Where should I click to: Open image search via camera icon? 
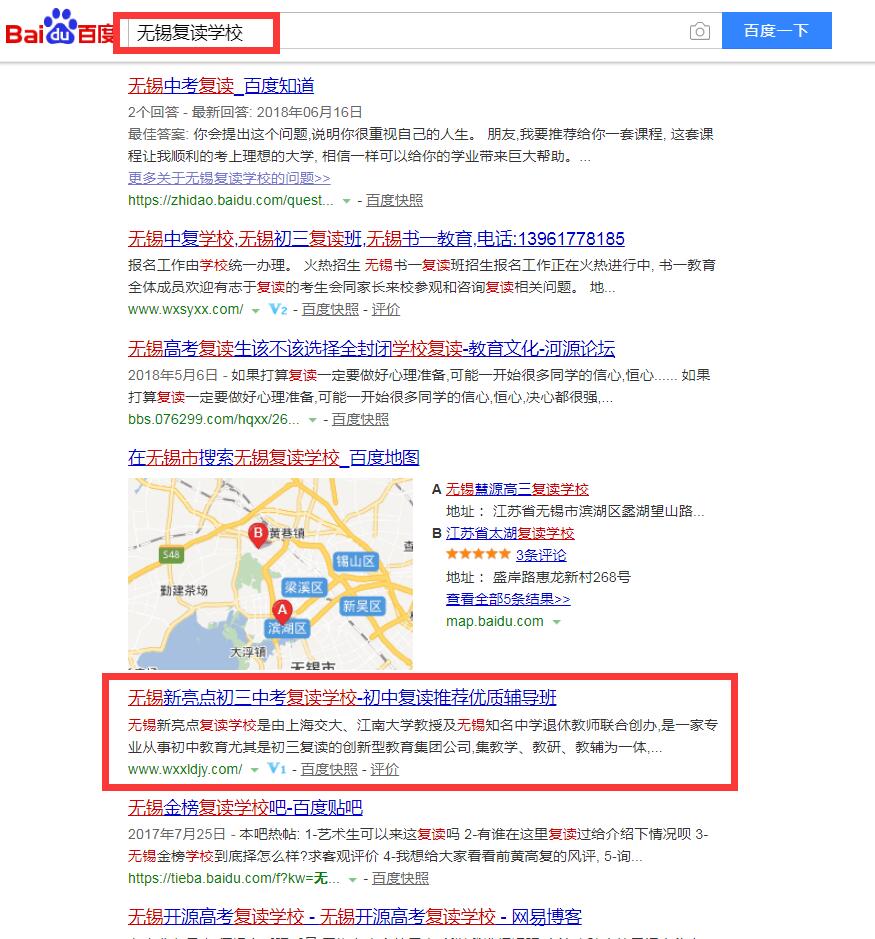coord(700,32)
